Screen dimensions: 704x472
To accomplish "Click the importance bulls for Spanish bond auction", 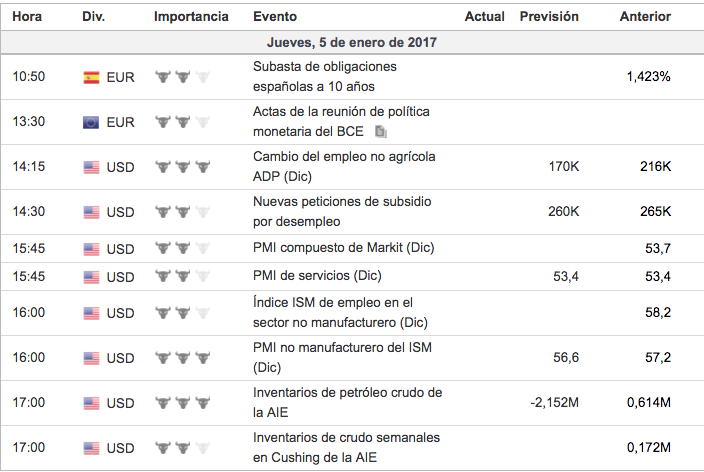I will pos(183,76).
